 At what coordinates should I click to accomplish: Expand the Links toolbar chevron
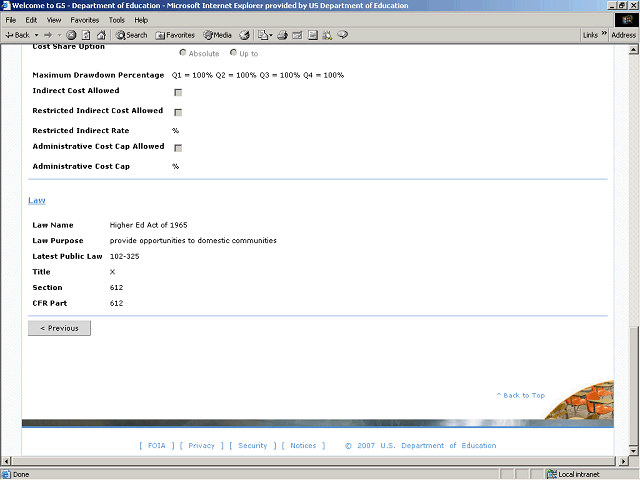604,33
